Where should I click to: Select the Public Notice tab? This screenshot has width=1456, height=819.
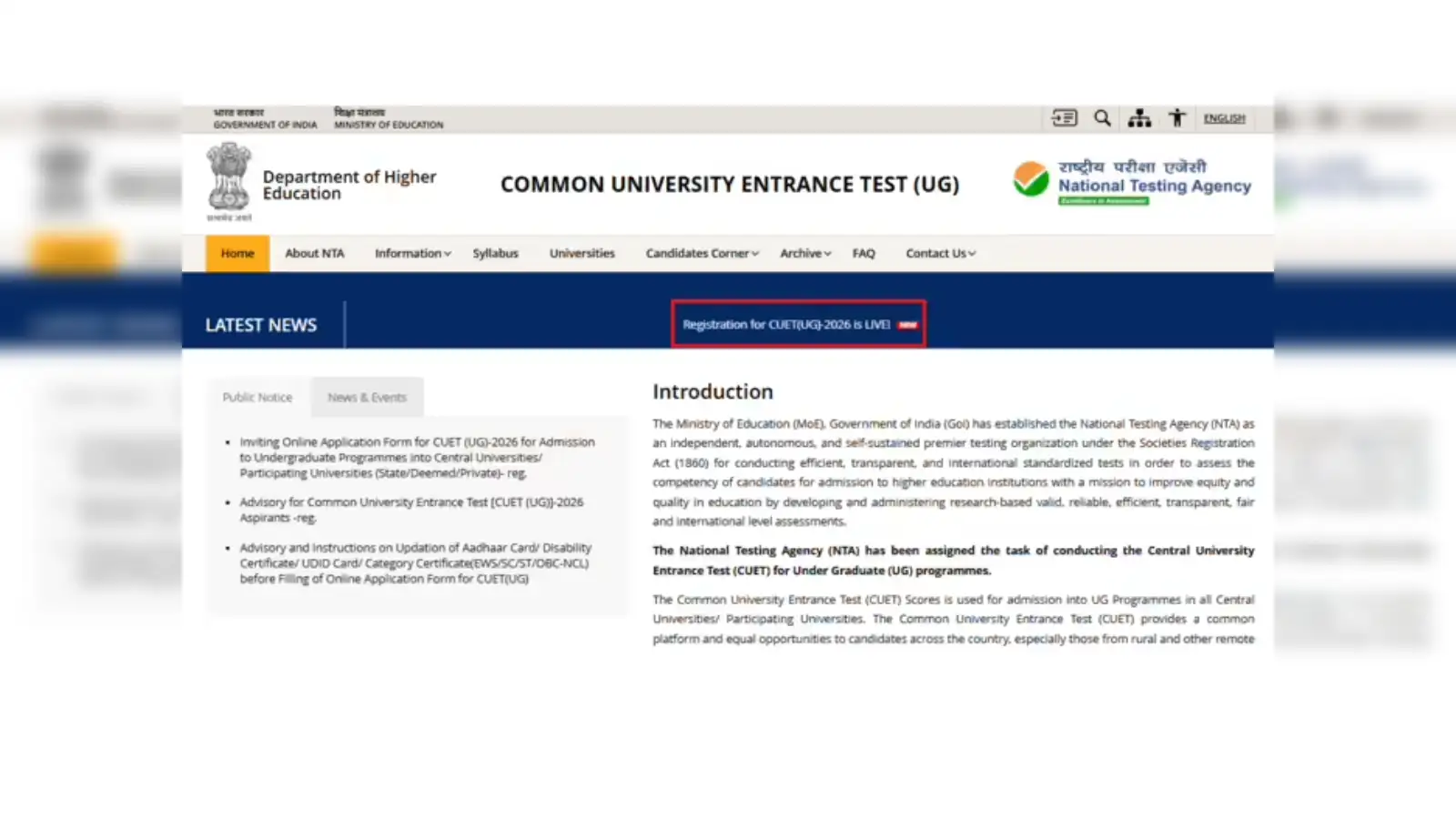[258, 398]
